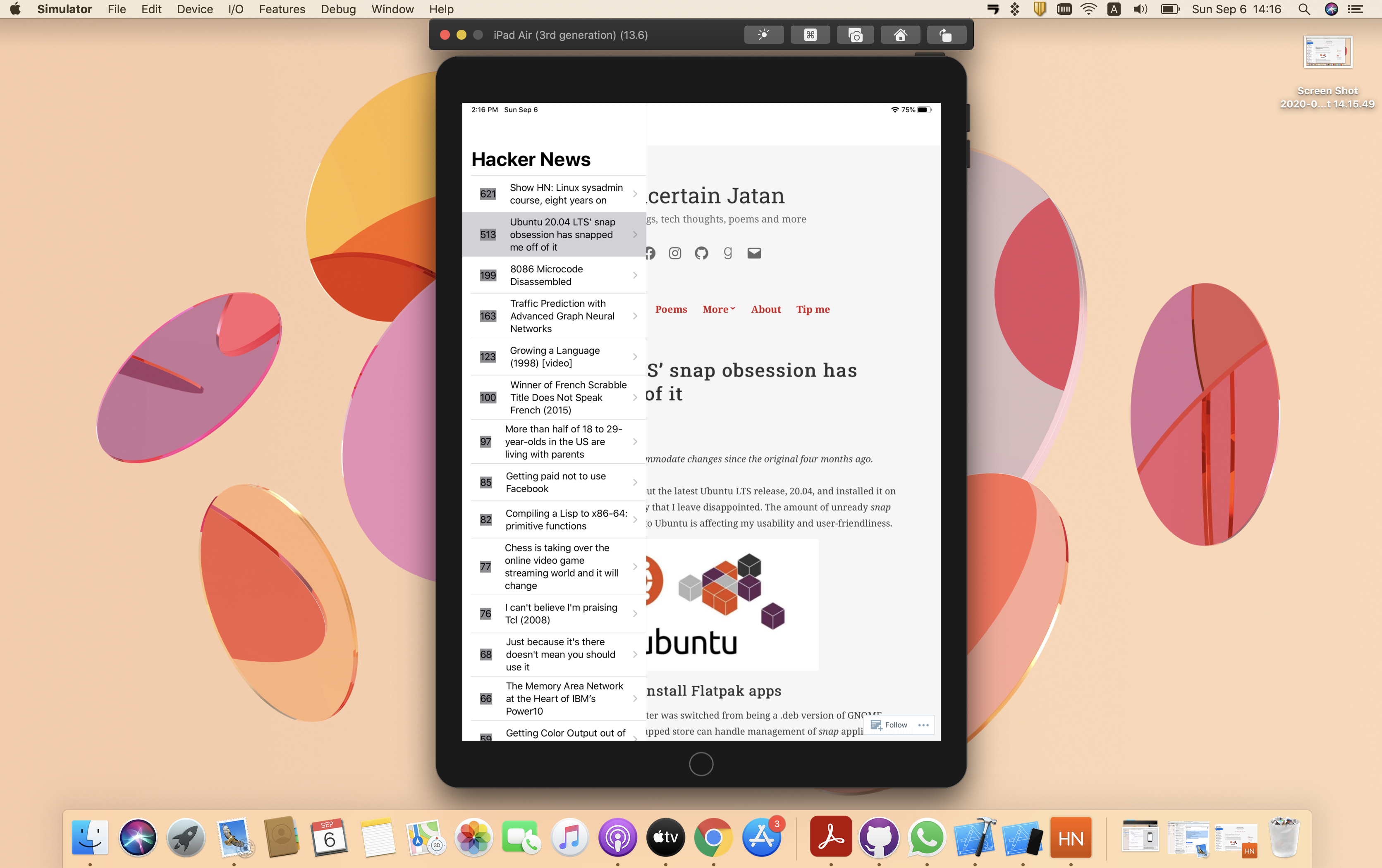Click the Tip me link
This screenshot has width=1382, height=868.
click(x=813, y=309)
